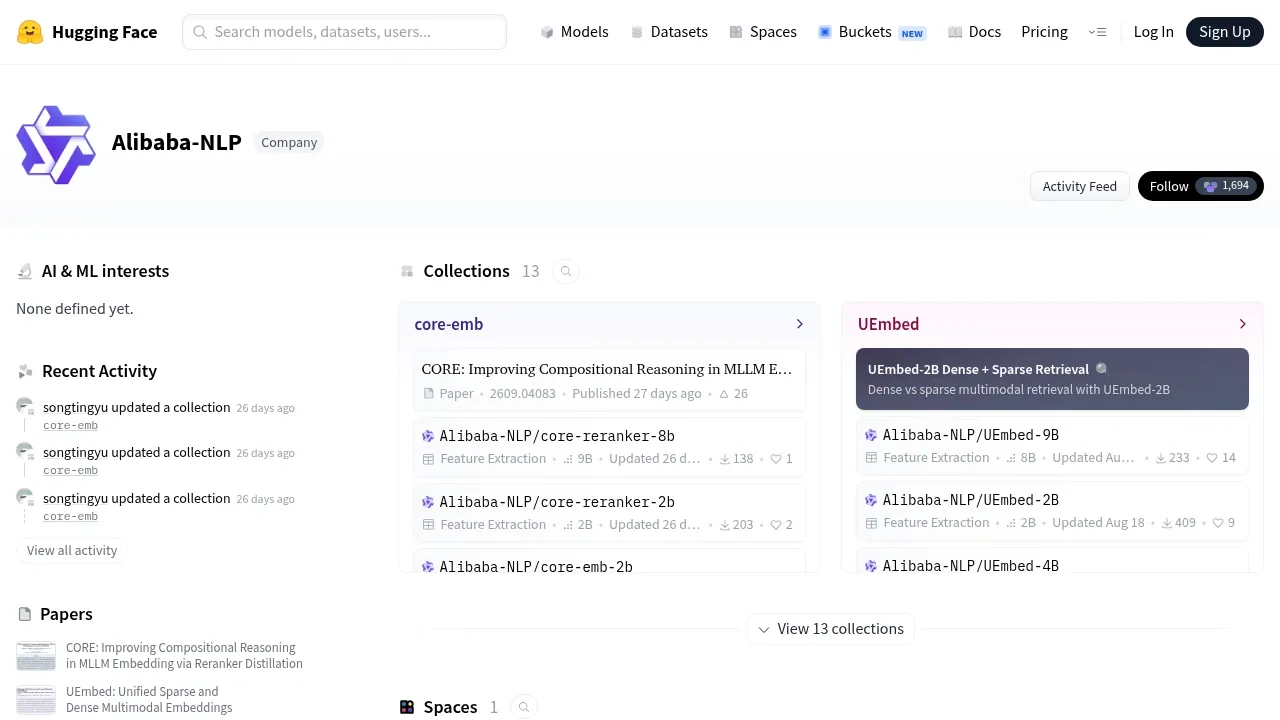Click the Spaces section heading icon
Screen dimensions: 1280x720
[x=407, y=707]
